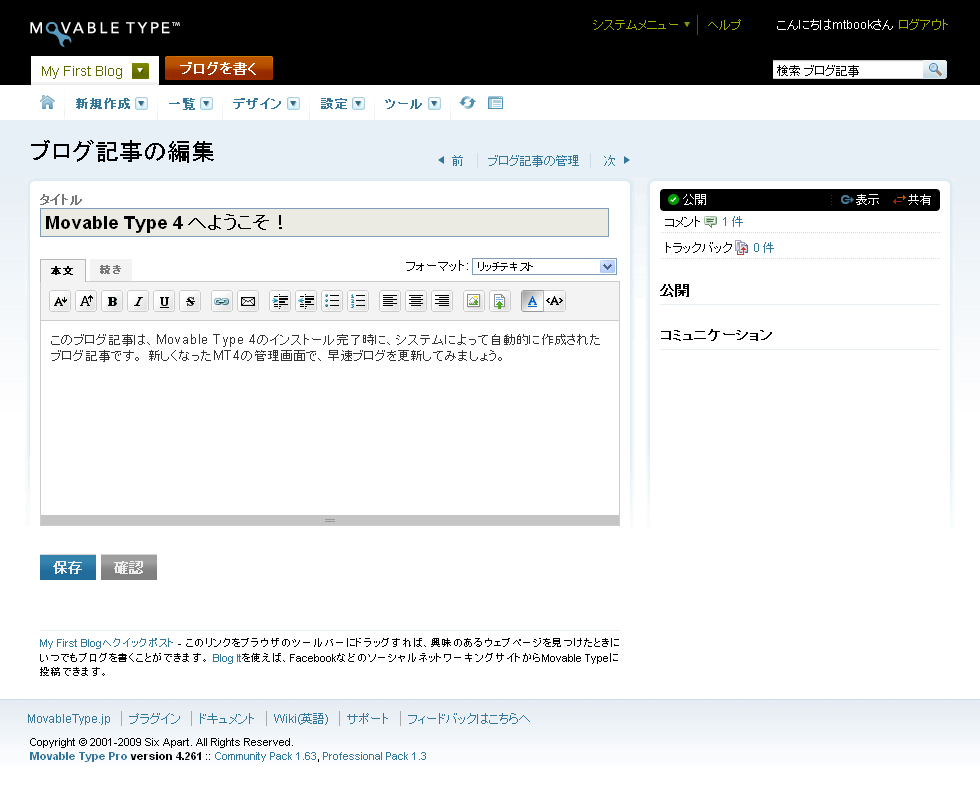Switch to WYSIWYG rich text mode

coord(532,301)
